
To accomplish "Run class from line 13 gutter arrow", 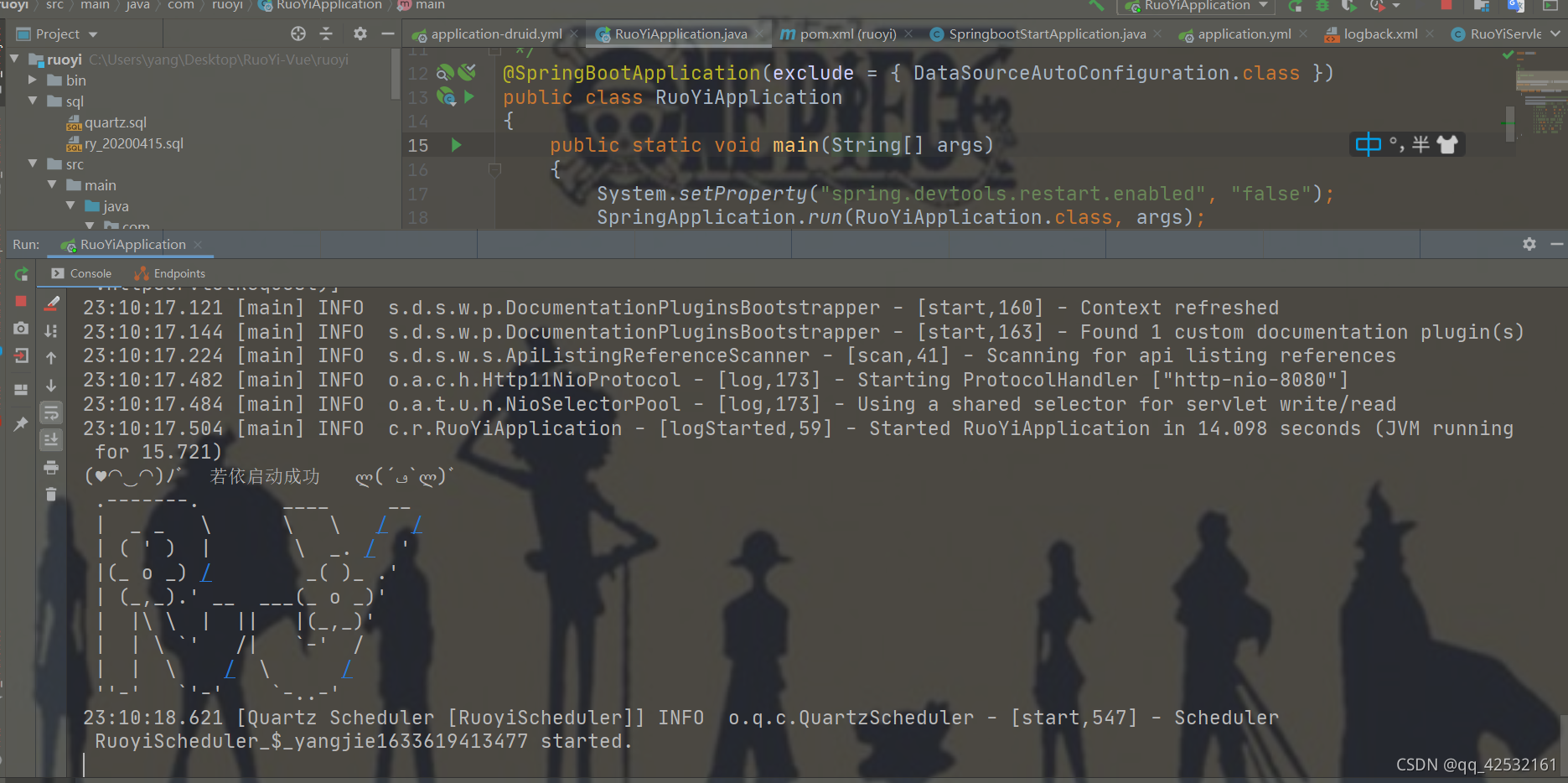I will [469, 97].
